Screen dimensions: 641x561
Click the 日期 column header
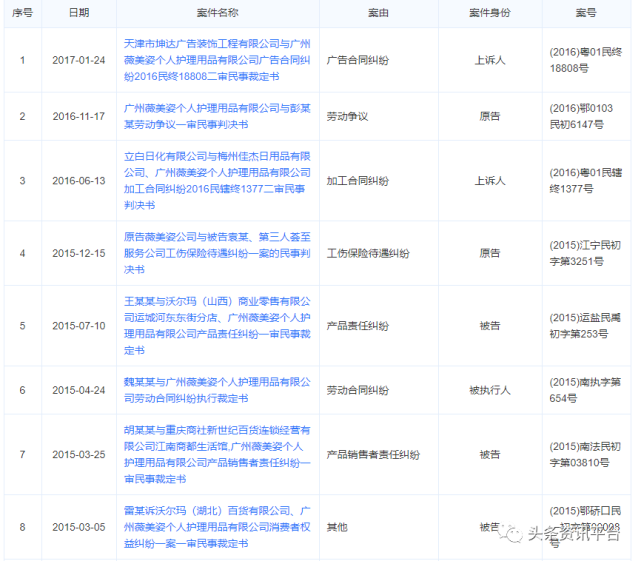pos(78,13)
